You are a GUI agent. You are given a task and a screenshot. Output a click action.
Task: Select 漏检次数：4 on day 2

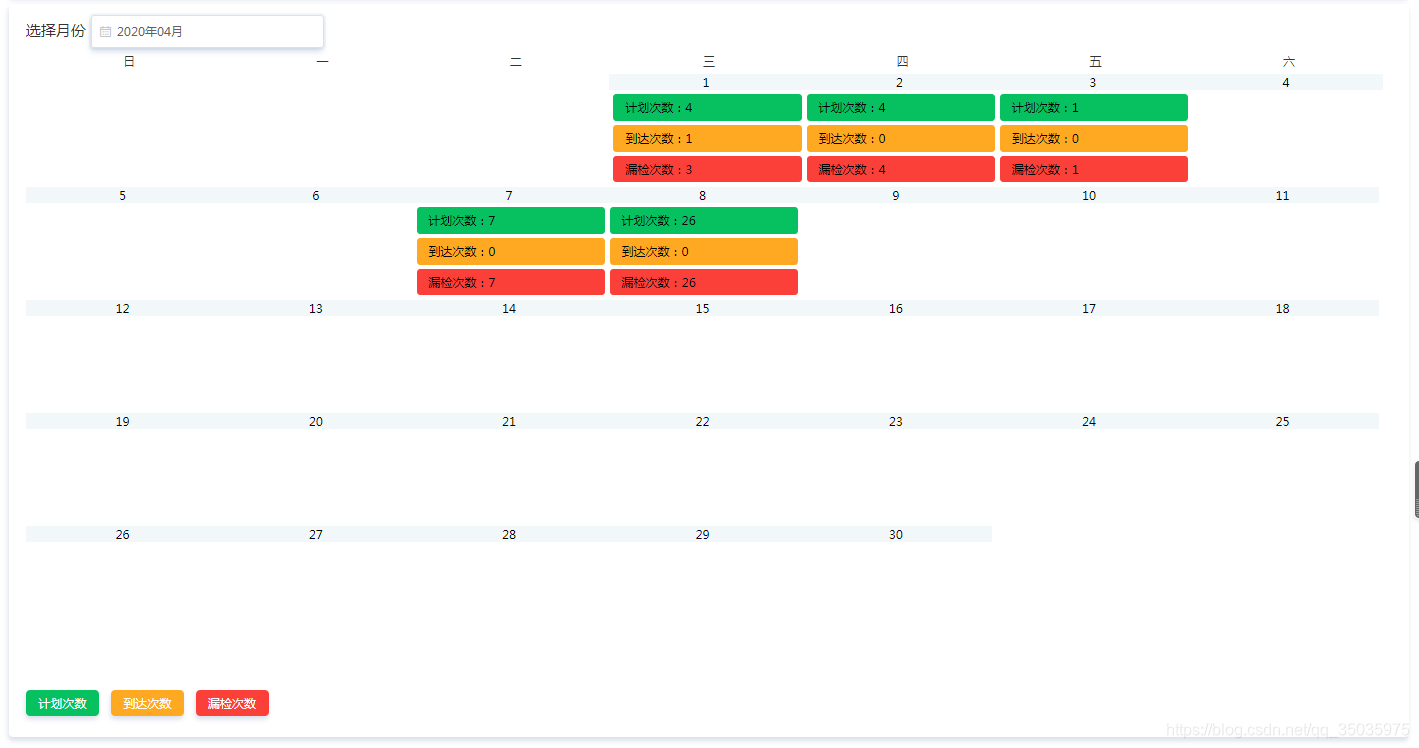[900, 169]
